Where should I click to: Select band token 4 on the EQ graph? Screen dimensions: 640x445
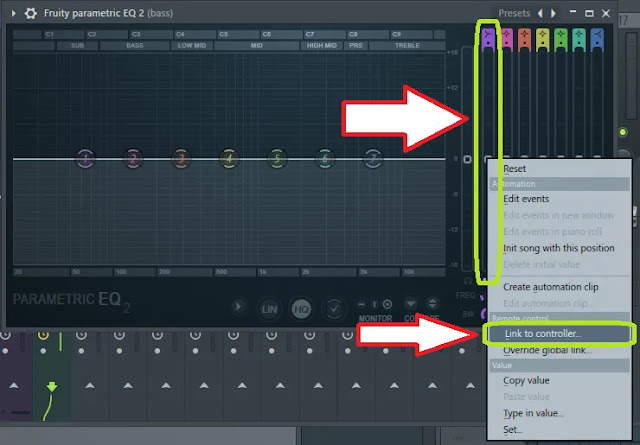(229, 158)
